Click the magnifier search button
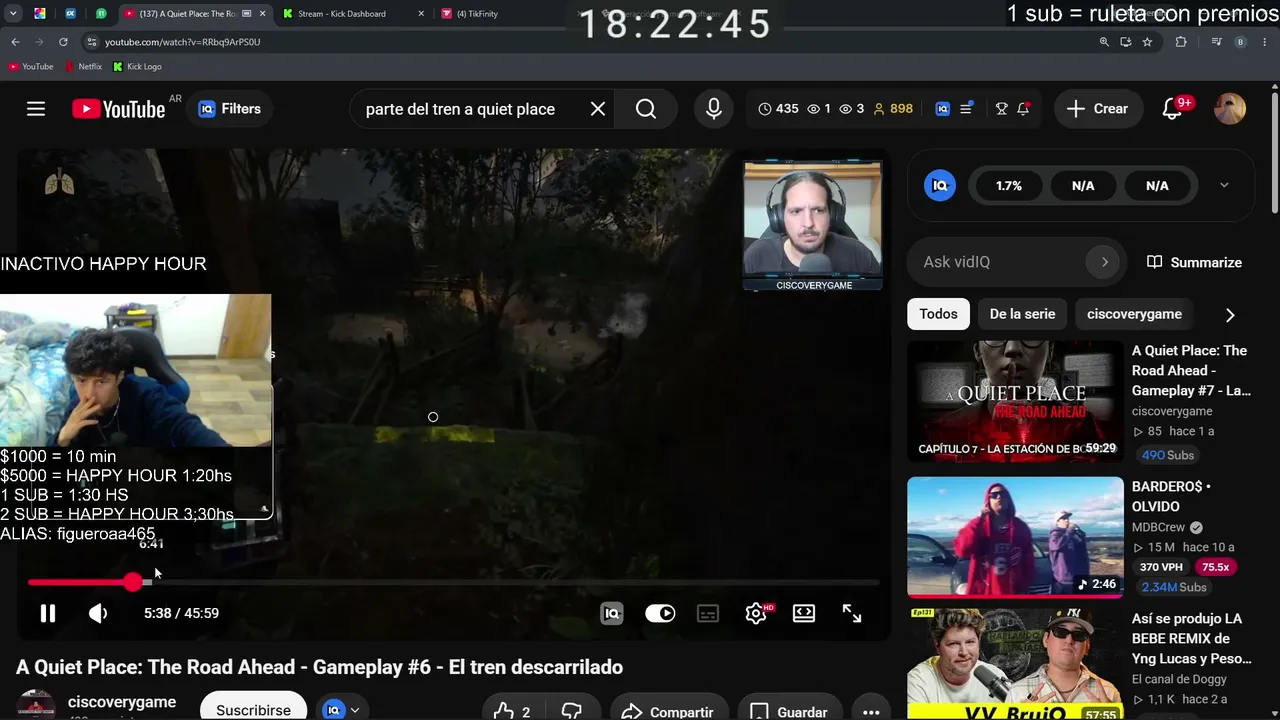 [646, 109]
